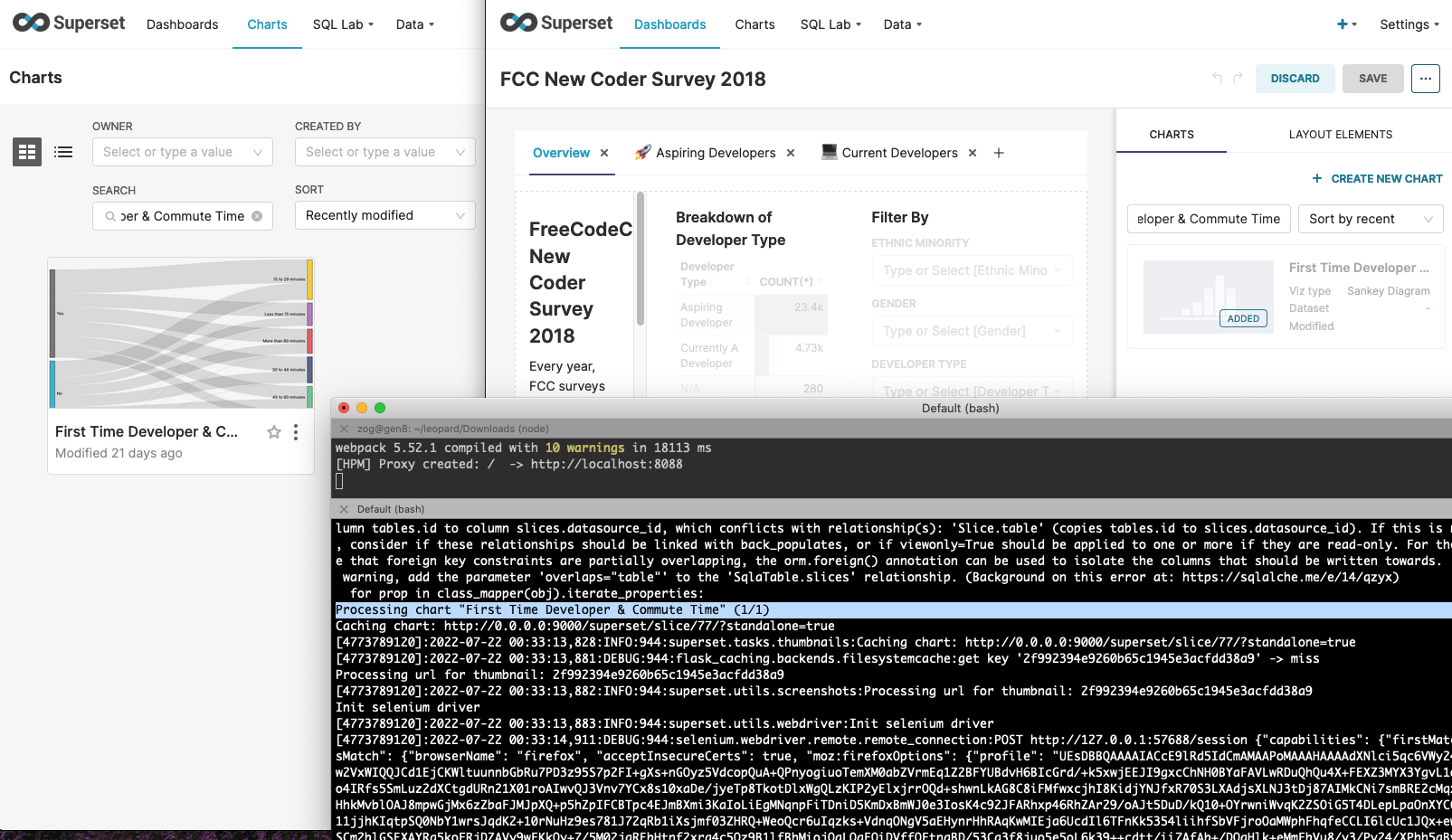Viewport: 1452px width, 840px height.
Task: Click the green terminal zoom button
Action: [380, 408]
